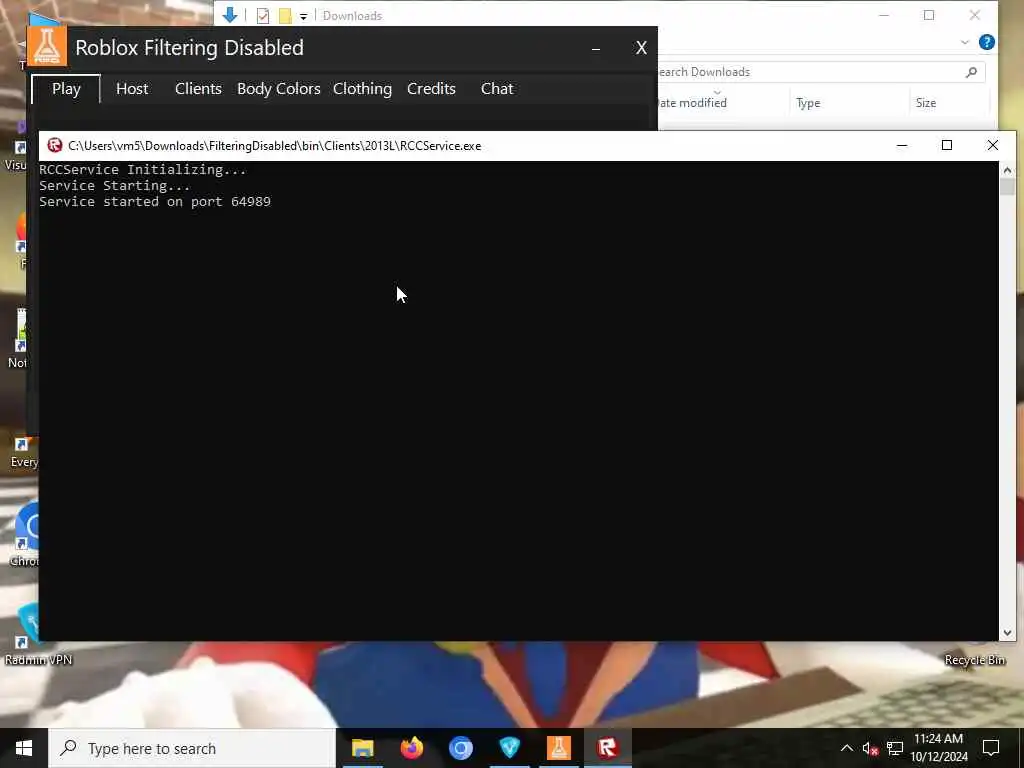1024x768 pixels.
Task: Open the Recycle Bin on the desktop
Action: (974, 660)
